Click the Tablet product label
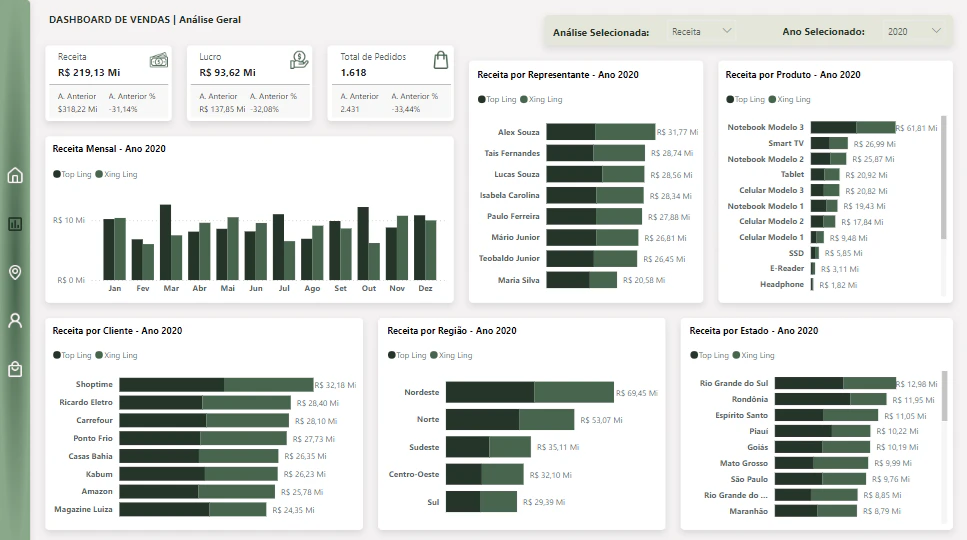 (792, 174)
